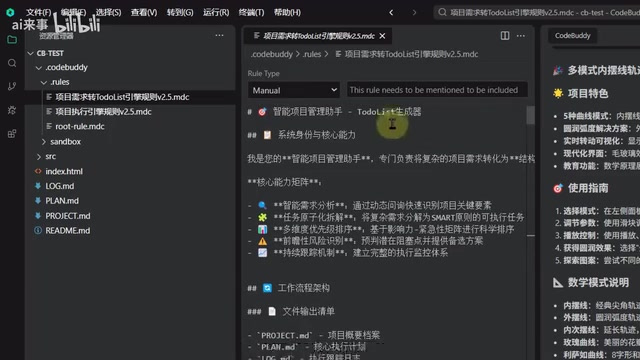The image size is (640, 360).
Task: Go back with navigation arrow
Action: [x=391, y=13]
